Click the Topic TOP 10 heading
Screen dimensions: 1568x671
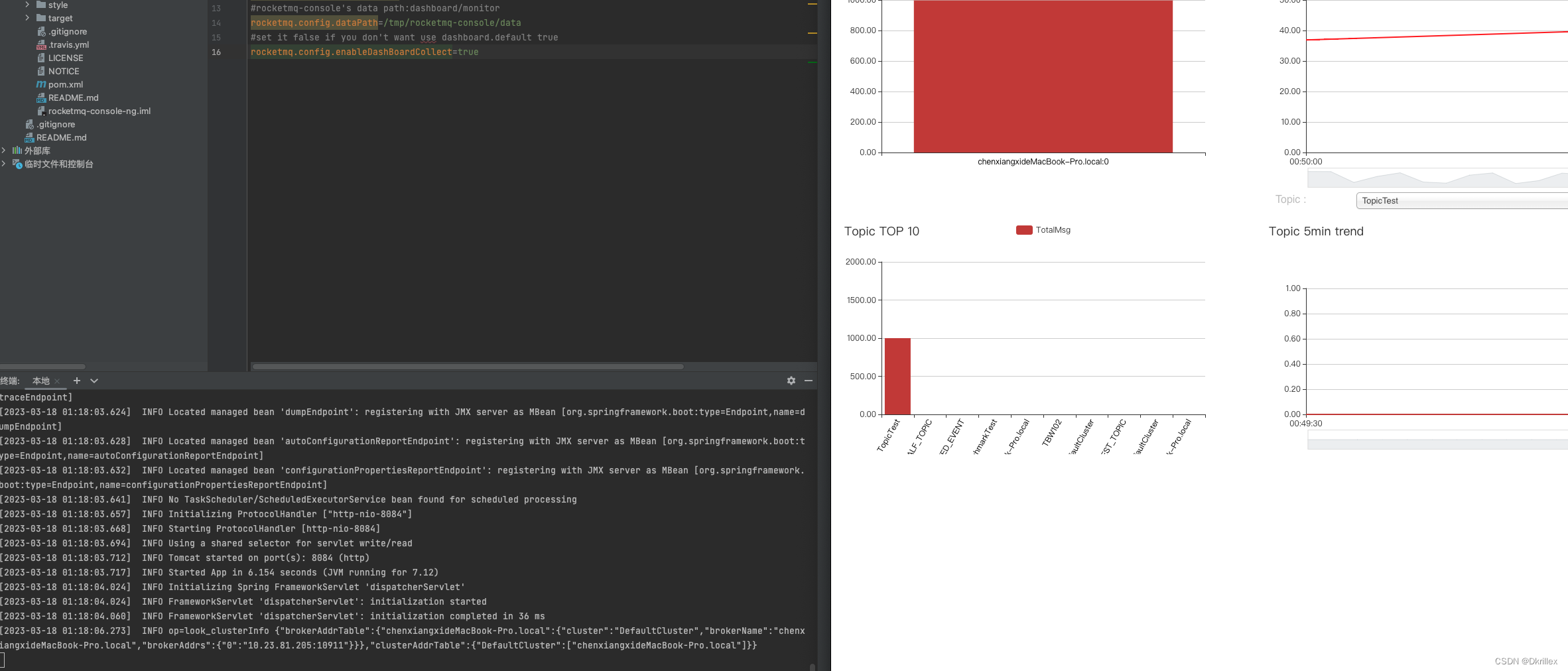[x=882, y=231]
